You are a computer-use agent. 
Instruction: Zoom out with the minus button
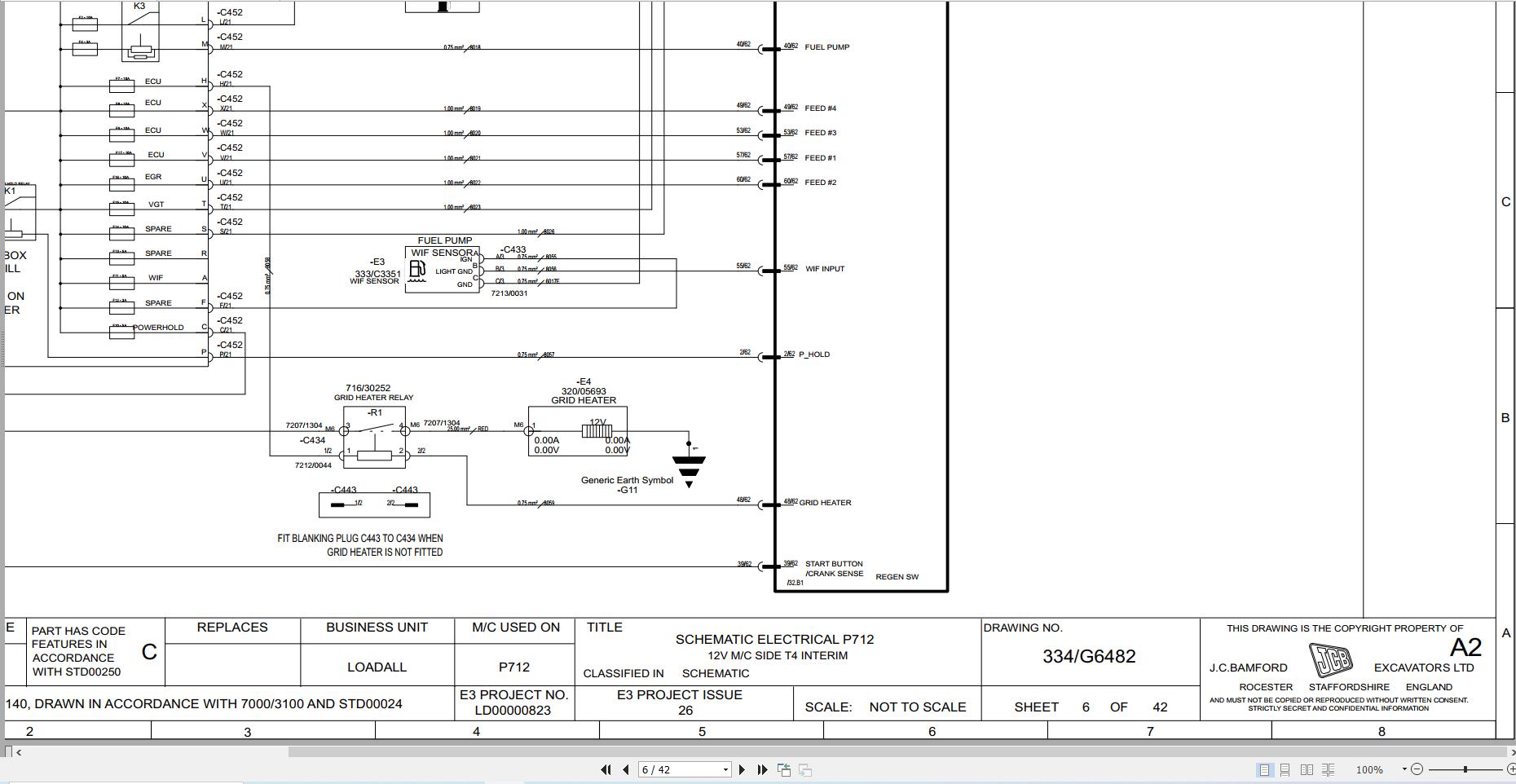pos(1417,769)
